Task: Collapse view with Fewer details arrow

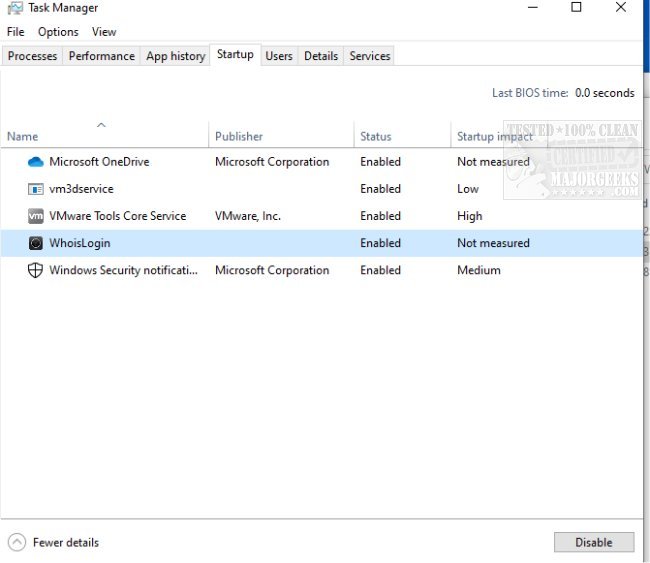Action: (x=17, y=542)
